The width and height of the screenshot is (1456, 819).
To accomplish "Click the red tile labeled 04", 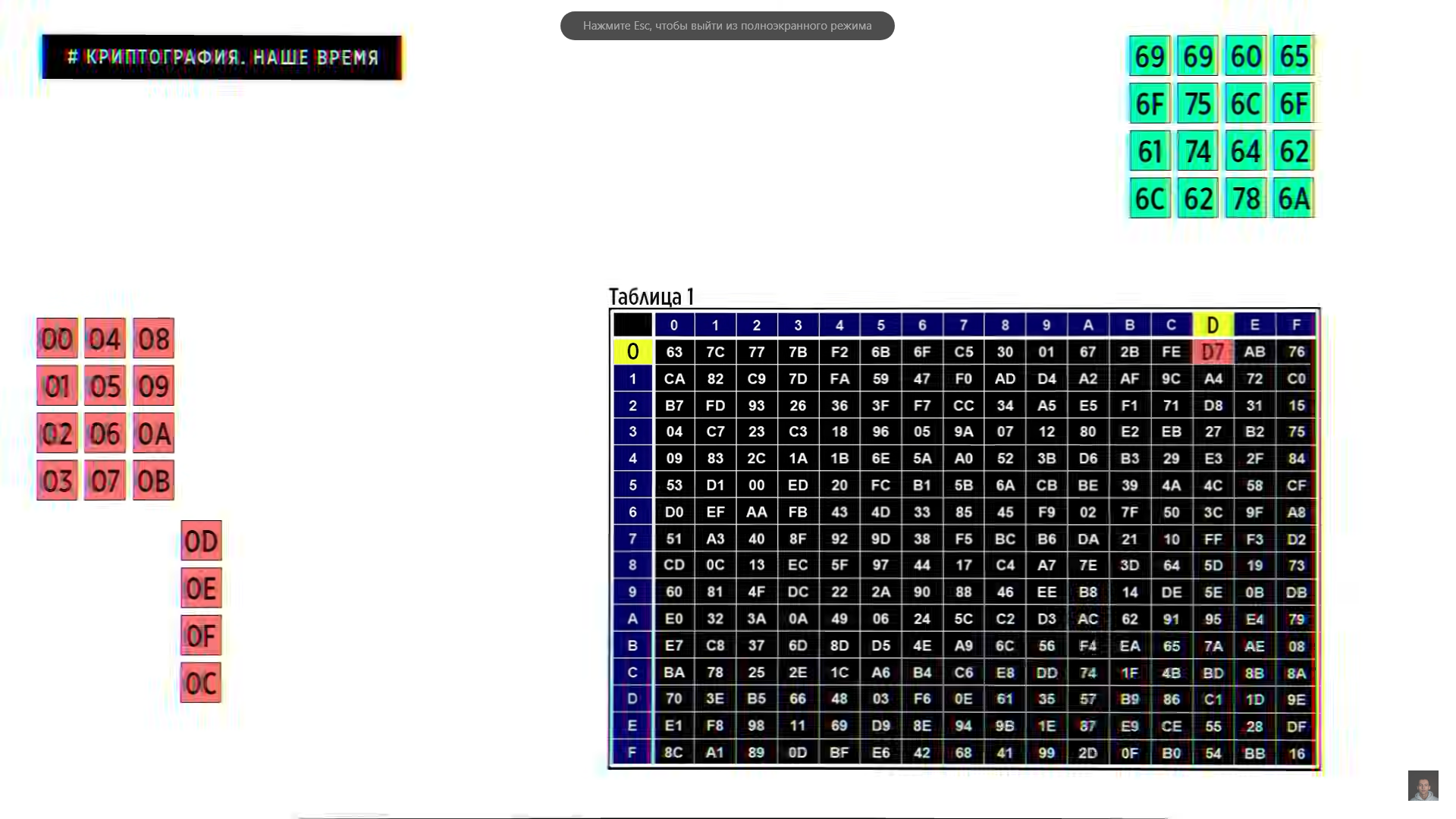I will [105, 338].
